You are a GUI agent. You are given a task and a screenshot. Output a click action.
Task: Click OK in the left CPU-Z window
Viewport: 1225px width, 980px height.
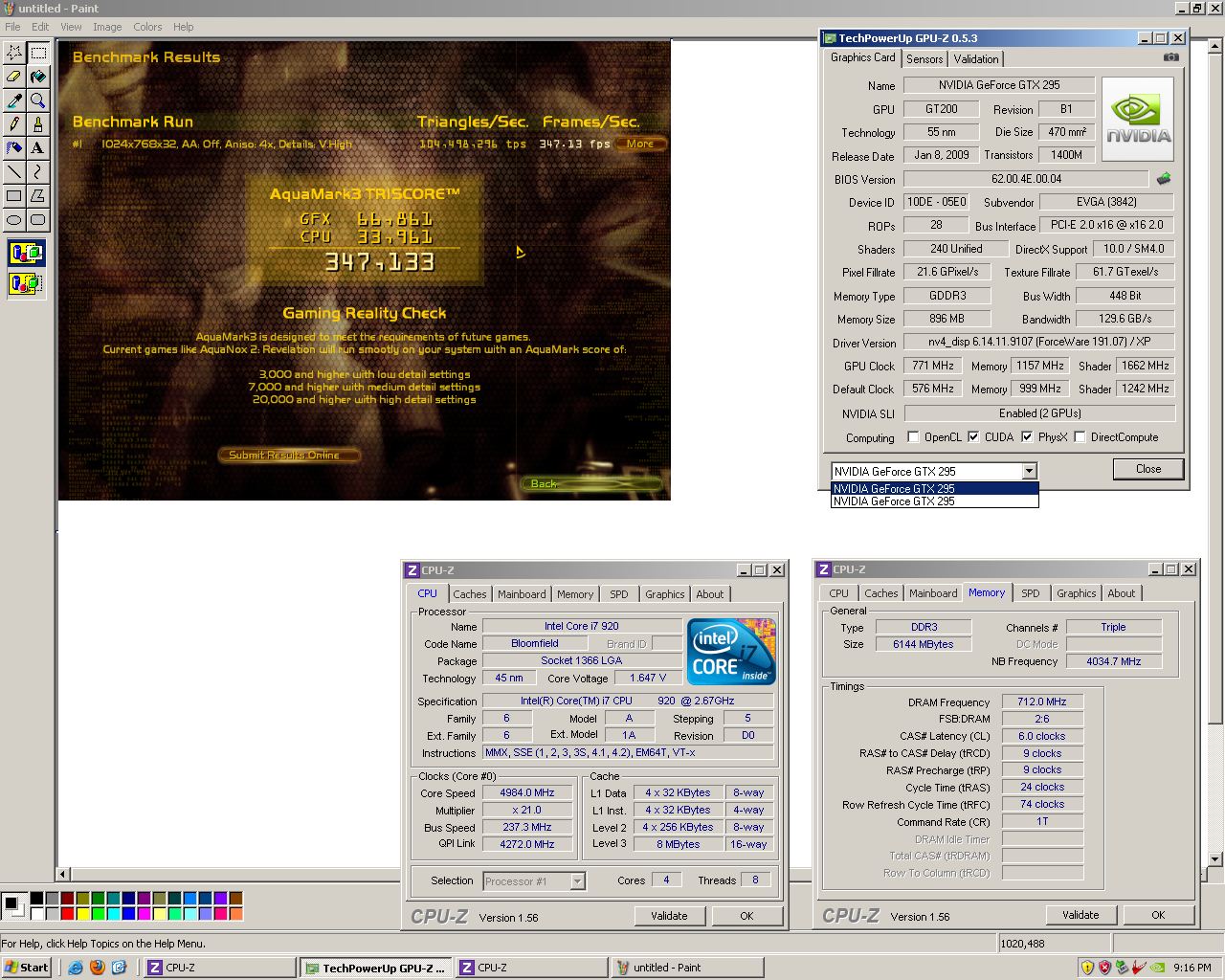point(746,916)
